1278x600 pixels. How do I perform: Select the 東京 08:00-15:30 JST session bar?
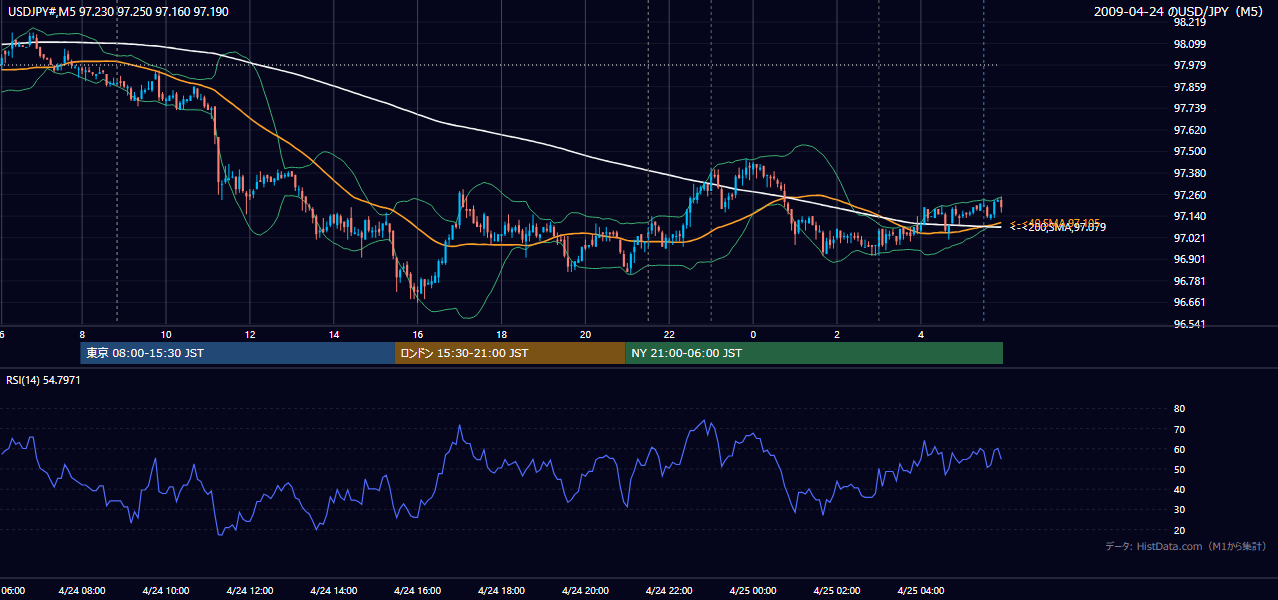238,353
